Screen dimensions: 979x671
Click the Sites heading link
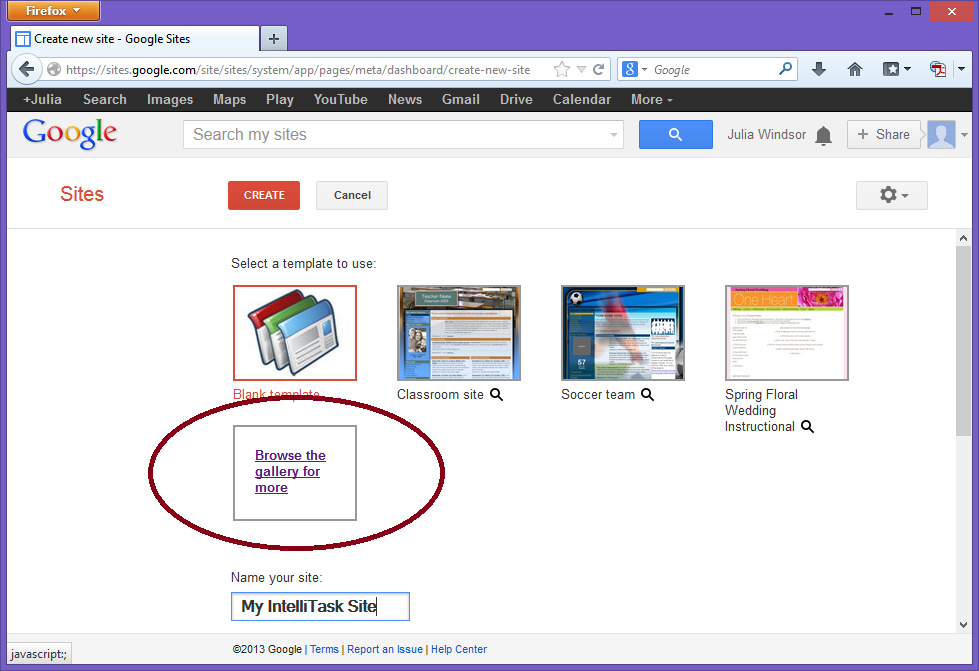82,194
